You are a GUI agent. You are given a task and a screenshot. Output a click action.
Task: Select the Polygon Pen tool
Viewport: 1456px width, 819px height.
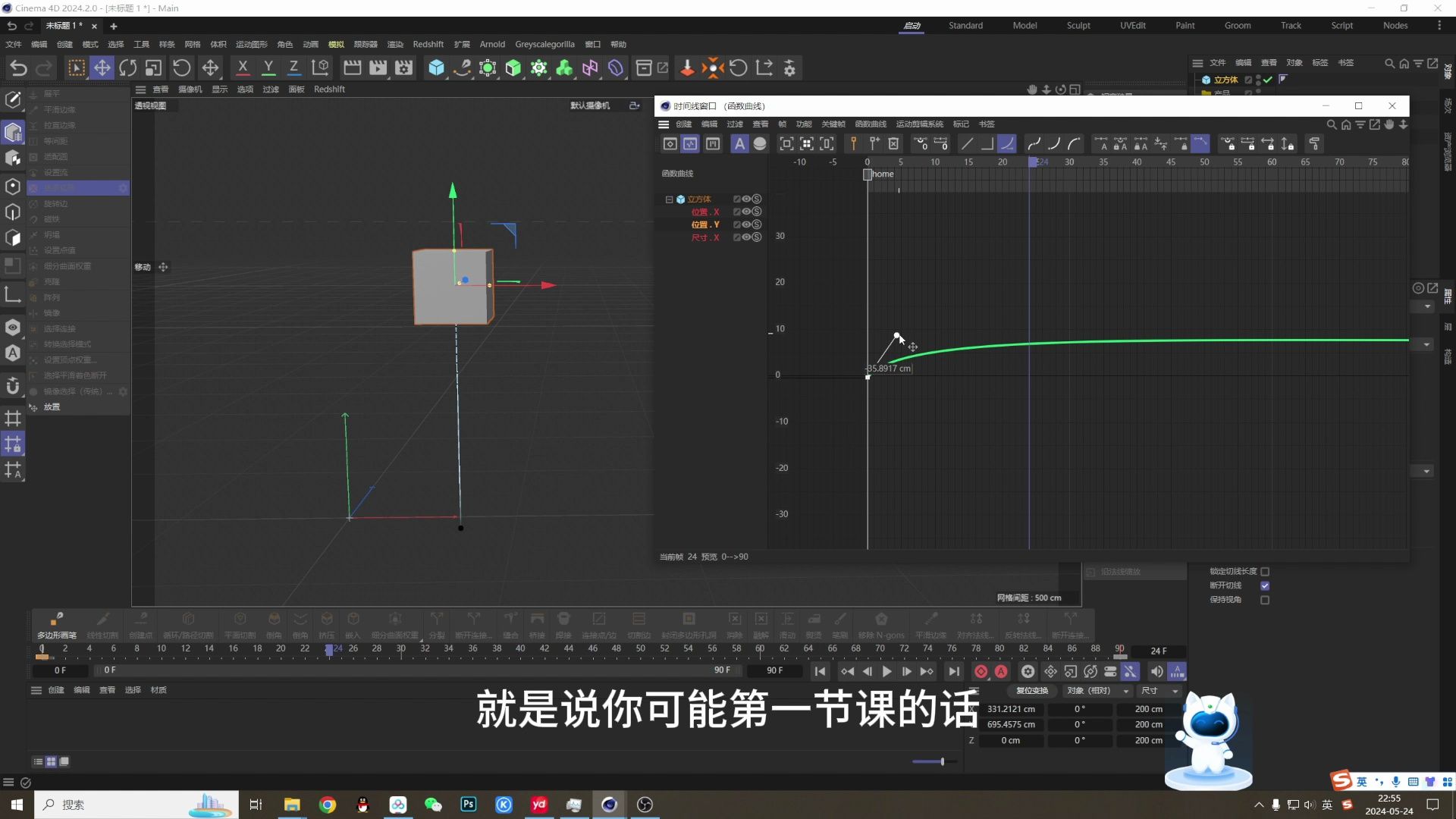pos(55,620)
